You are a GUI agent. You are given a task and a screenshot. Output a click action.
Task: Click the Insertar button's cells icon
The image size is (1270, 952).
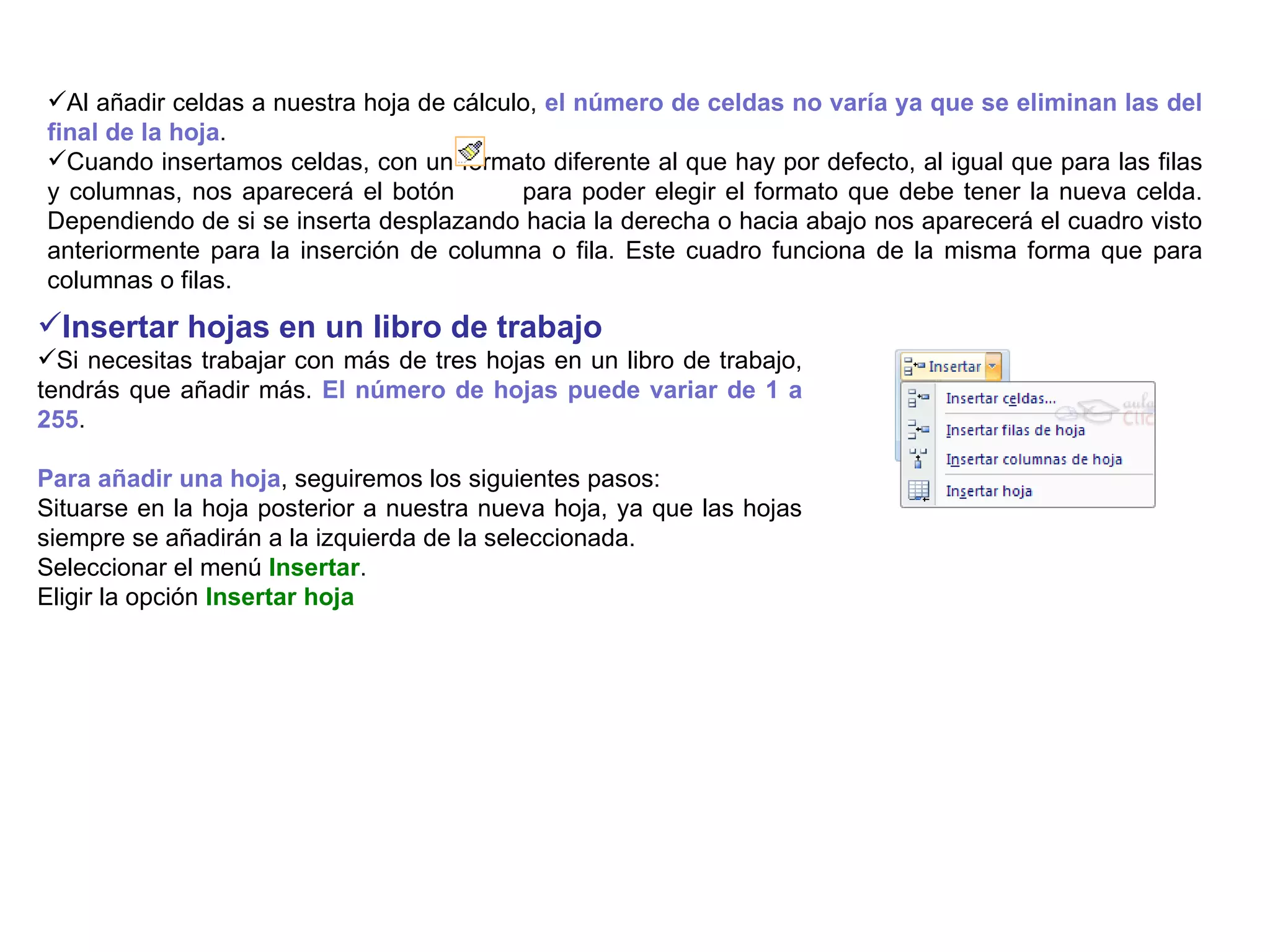[914, 366]
